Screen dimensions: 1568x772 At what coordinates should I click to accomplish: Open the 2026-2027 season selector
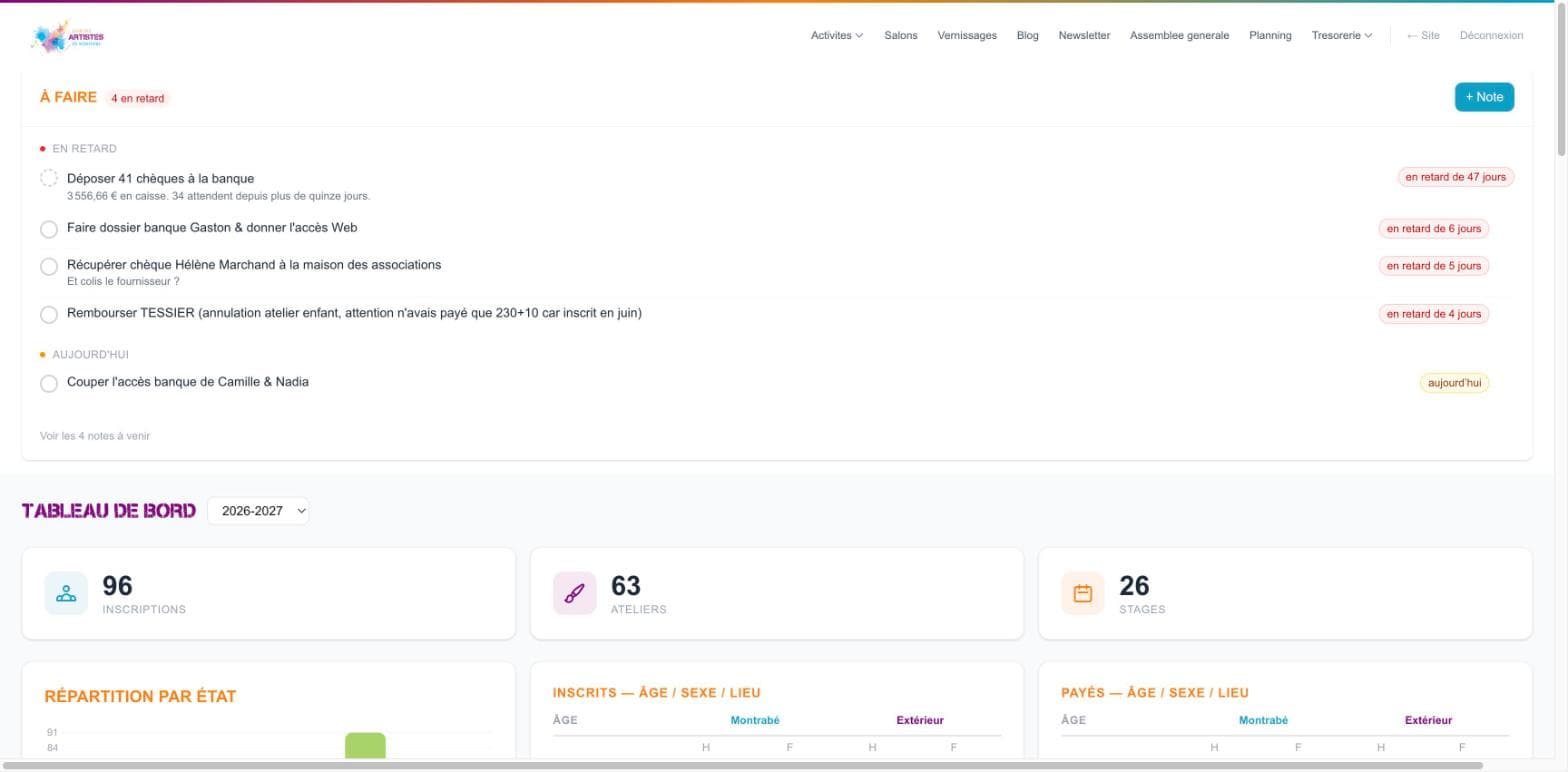258,511
